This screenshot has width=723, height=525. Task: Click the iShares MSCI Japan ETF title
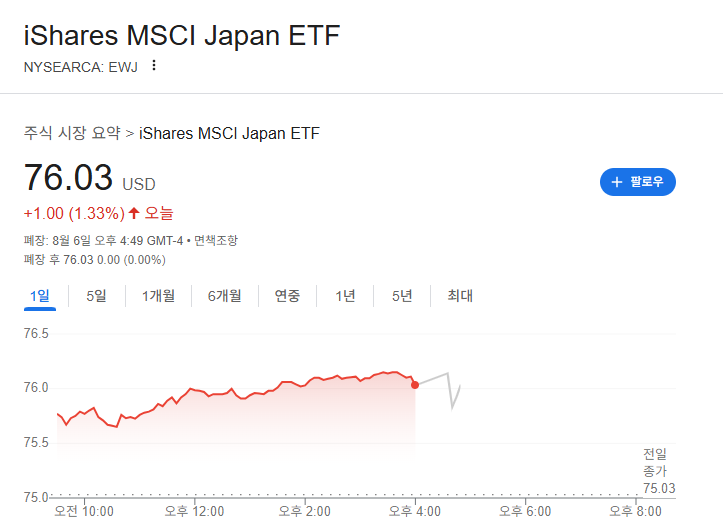click(x=182, y=35)
